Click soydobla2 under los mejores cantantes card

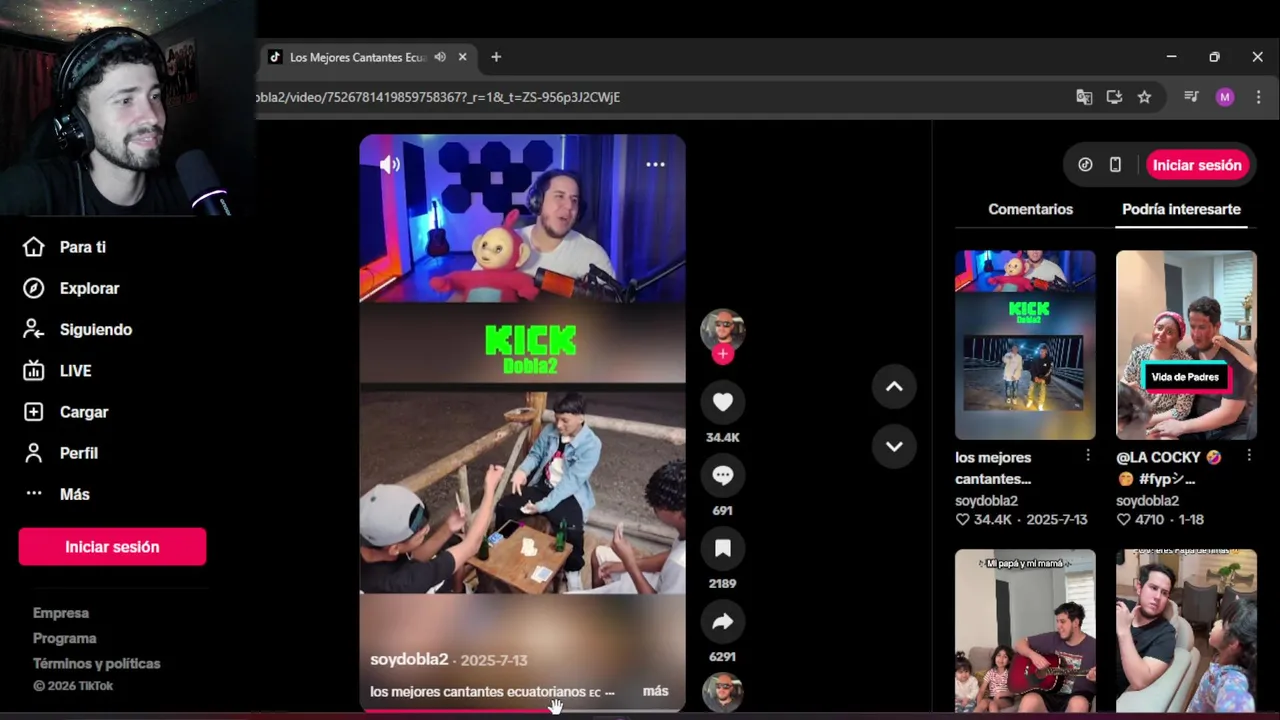(x=986, y=501)
